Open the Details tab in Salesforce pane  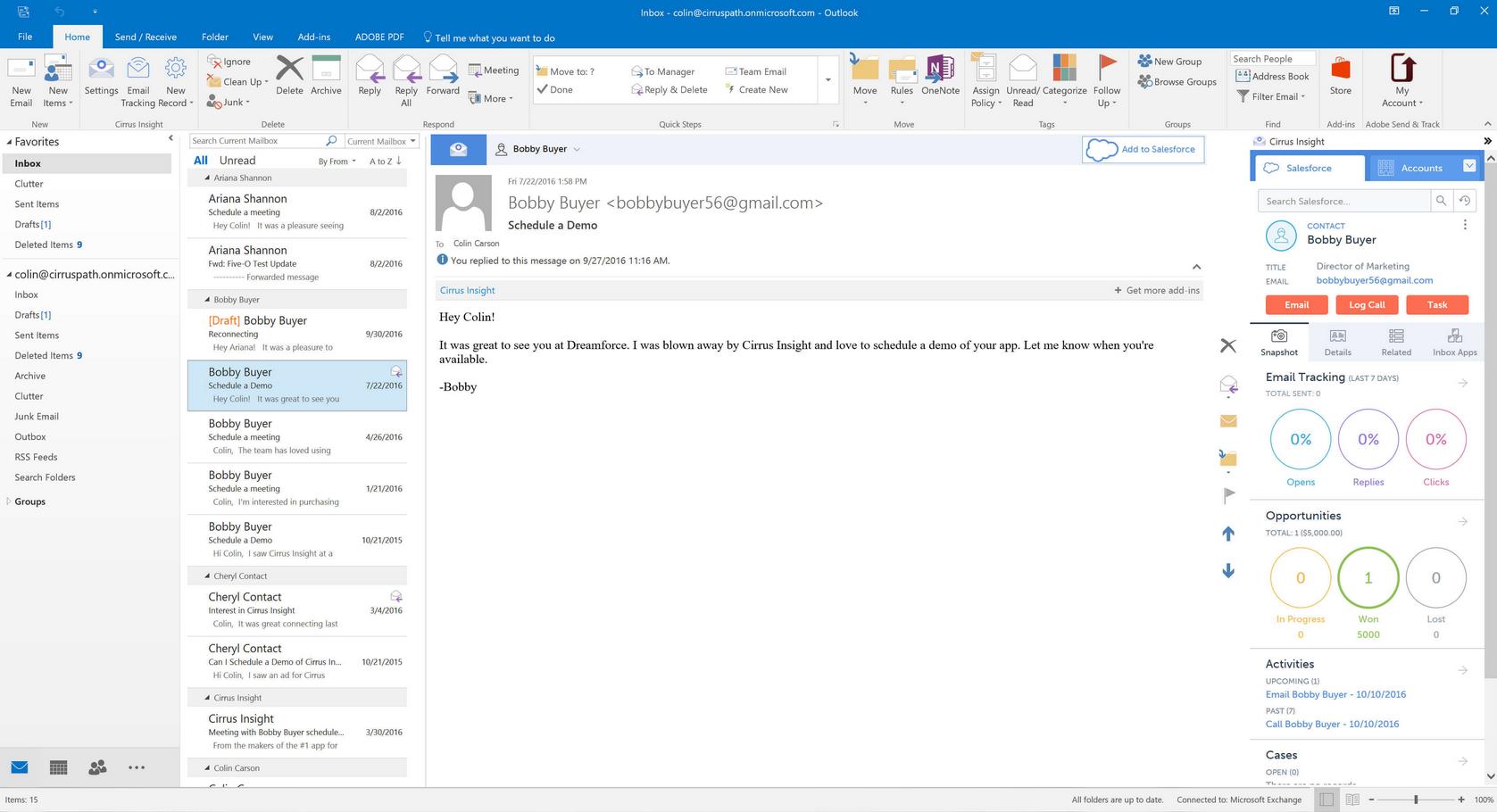pyautogui.click(x=1337, y=342)
